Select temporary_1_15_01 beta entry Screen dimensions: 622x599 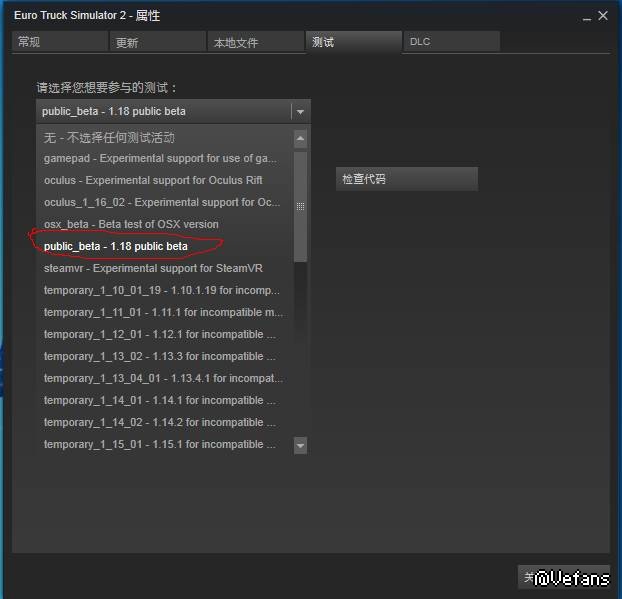tap(165, 444)
